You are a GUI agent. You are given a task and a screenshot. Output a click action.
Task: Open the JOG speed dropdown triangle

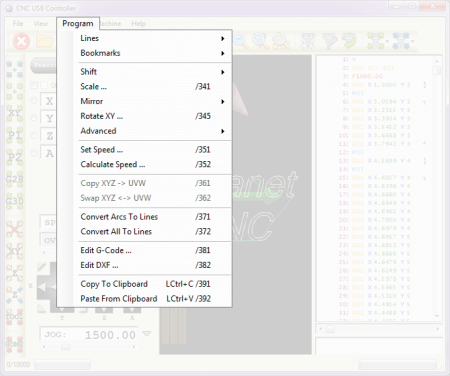(x=147, y=333)
